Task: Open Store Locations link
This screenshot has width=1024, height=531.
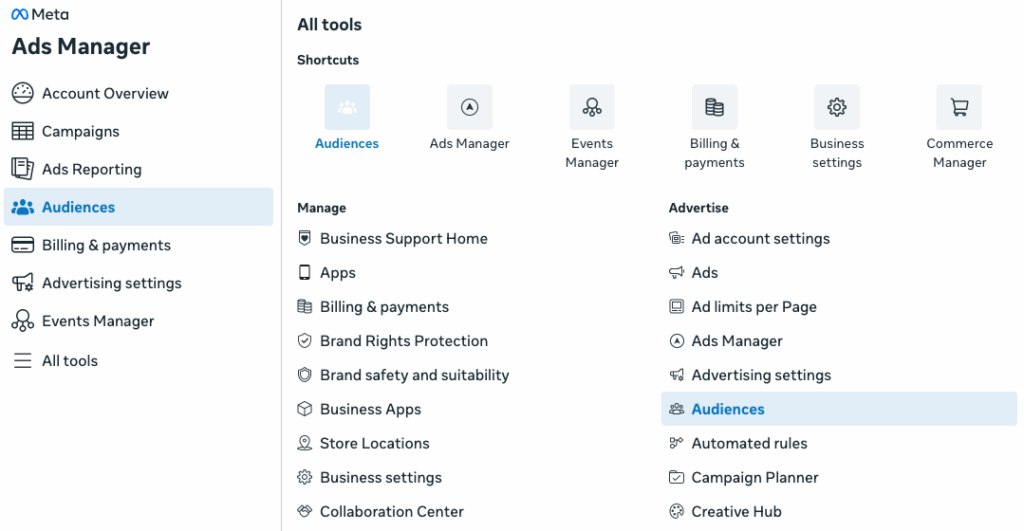Action: (x=374, y=443)
